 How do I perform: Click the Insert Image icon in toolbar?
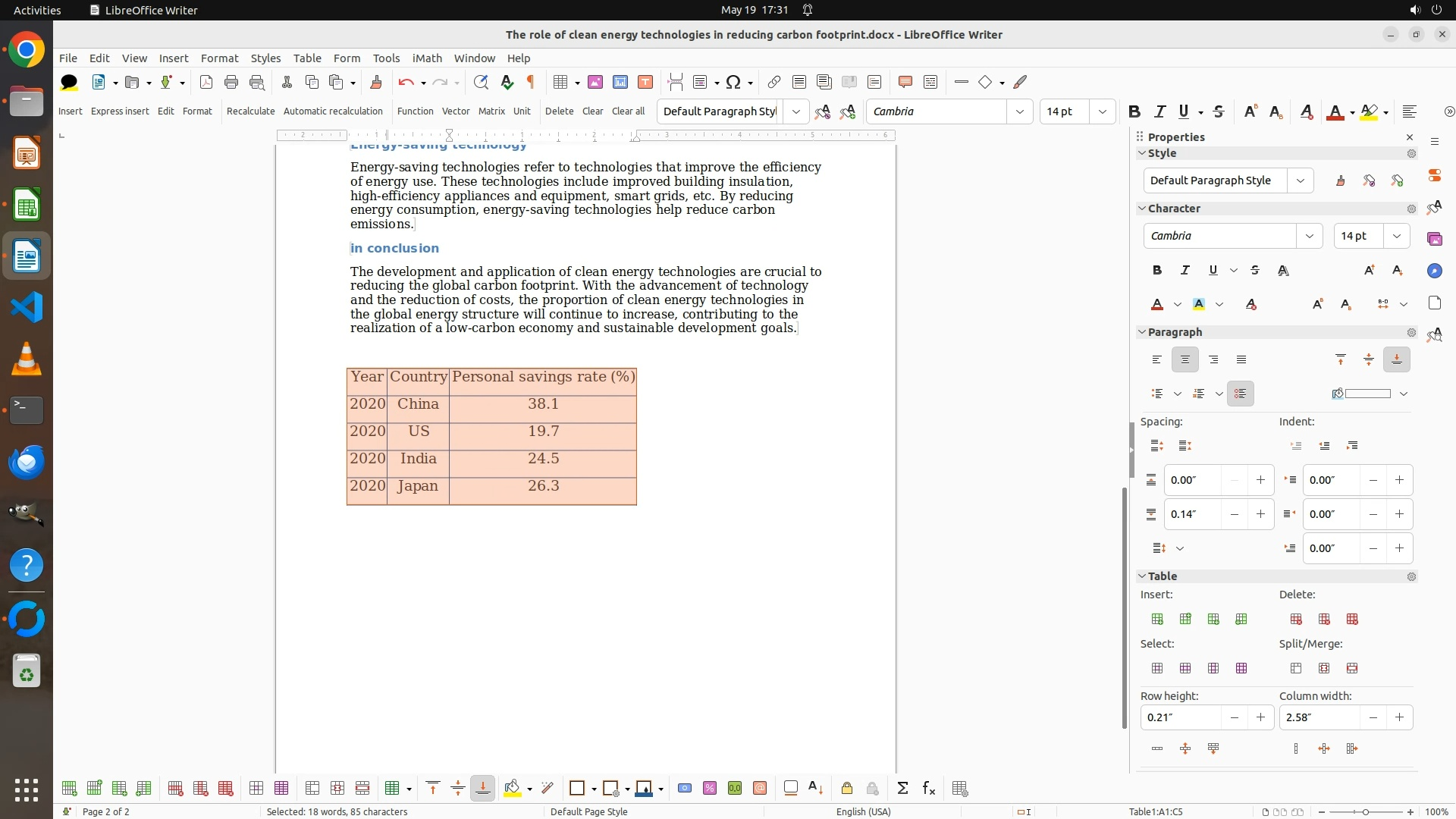point(595,82)
